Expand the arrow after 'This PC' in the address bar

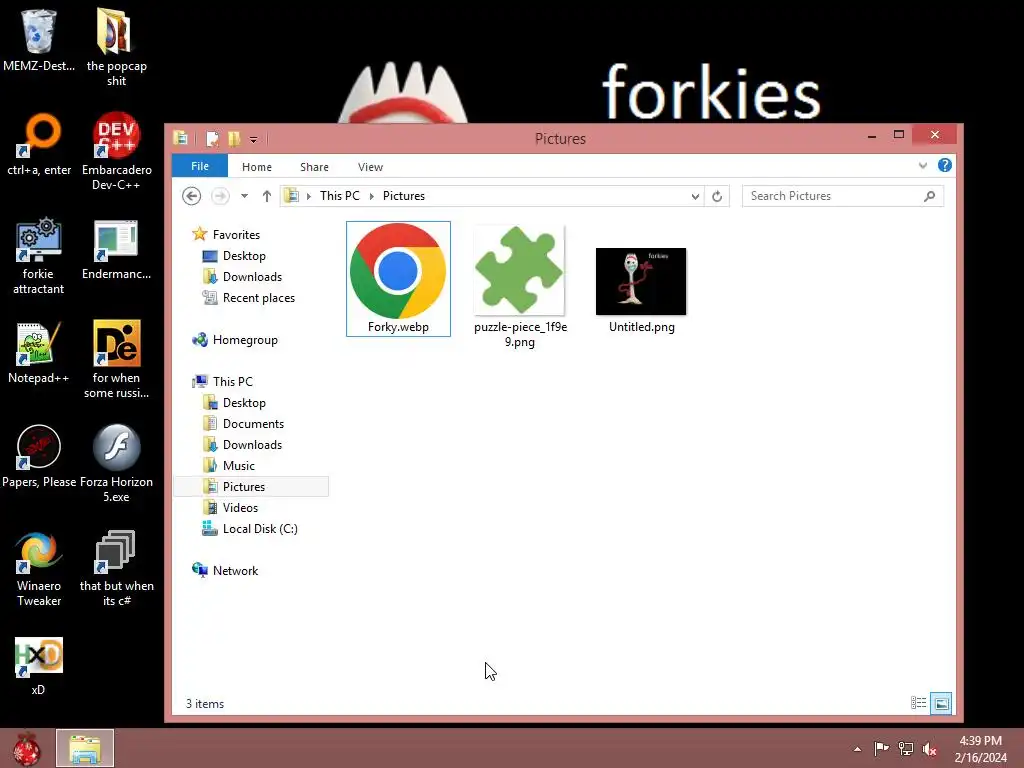372,196
